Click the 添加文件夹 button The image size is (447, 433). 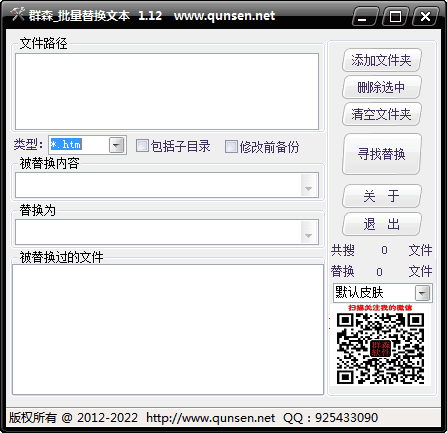(382, 60)
